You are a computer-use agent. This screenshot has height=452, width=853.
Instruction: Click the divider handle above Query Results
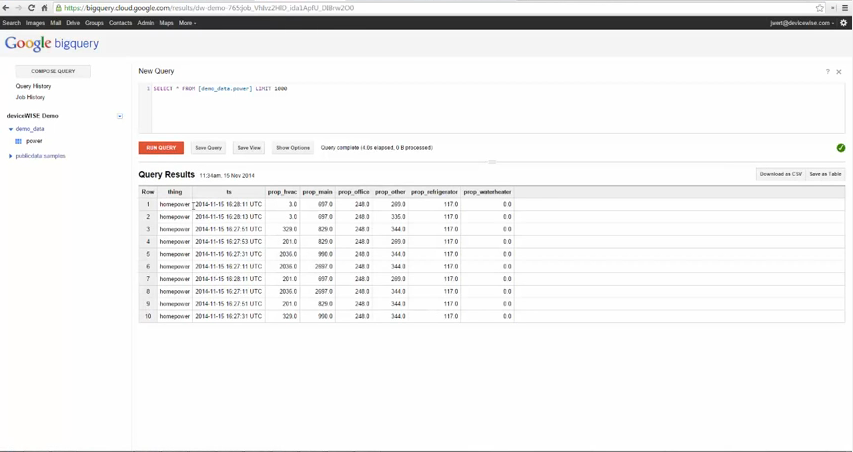pos(491,162)
